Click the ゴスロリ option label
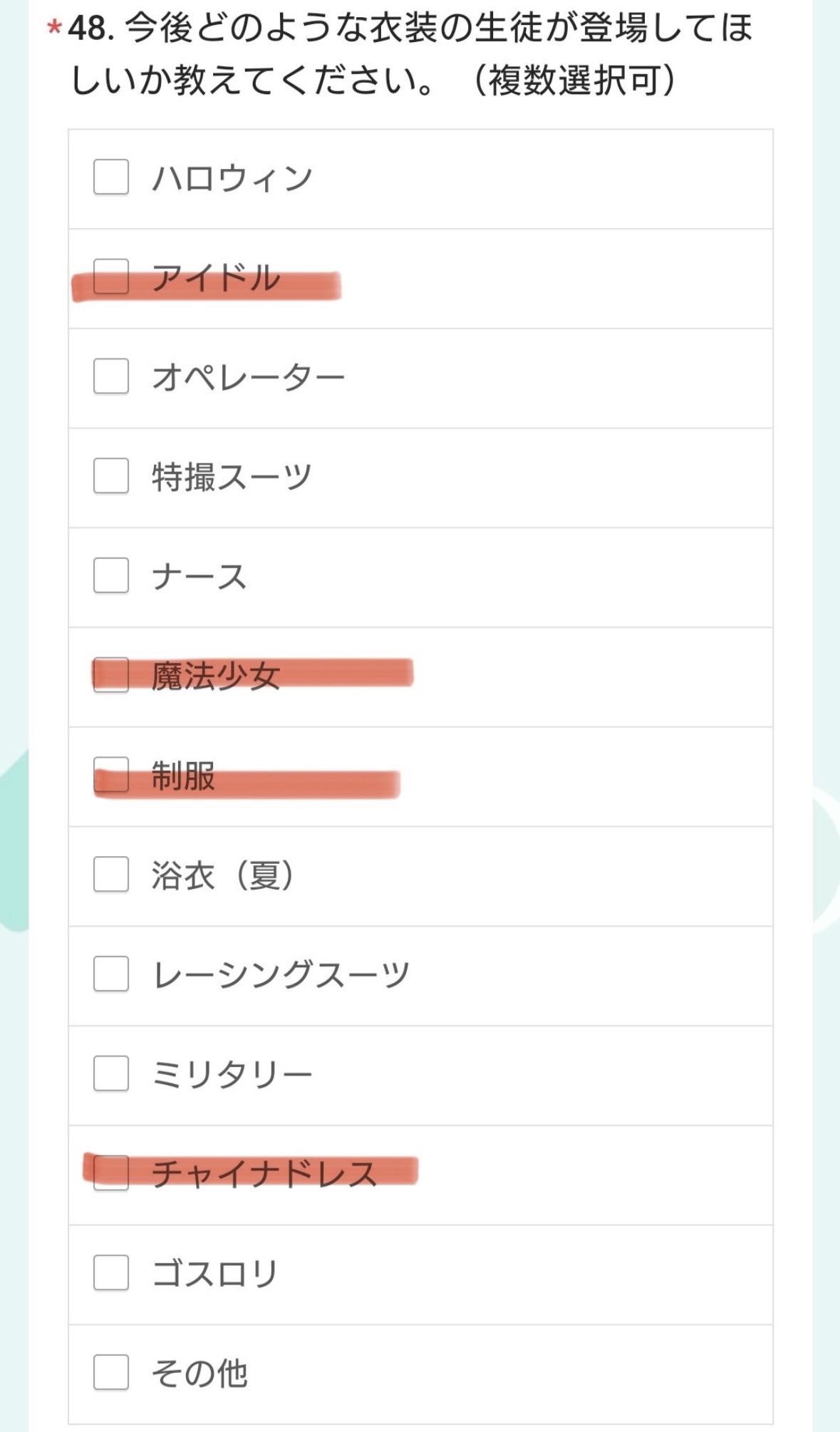The width and height of the screenshot is (840, 1432). coord(214,1274)
